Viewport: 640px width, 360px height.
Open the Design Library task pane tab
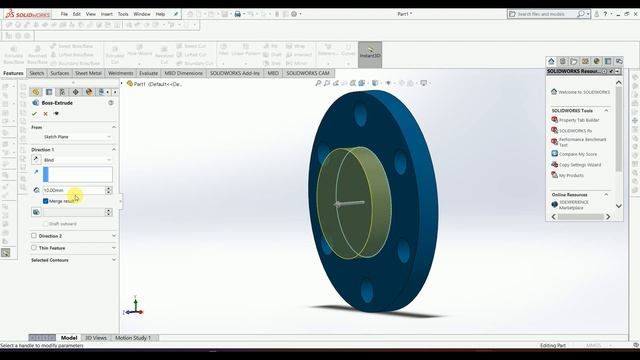point(563,61)
